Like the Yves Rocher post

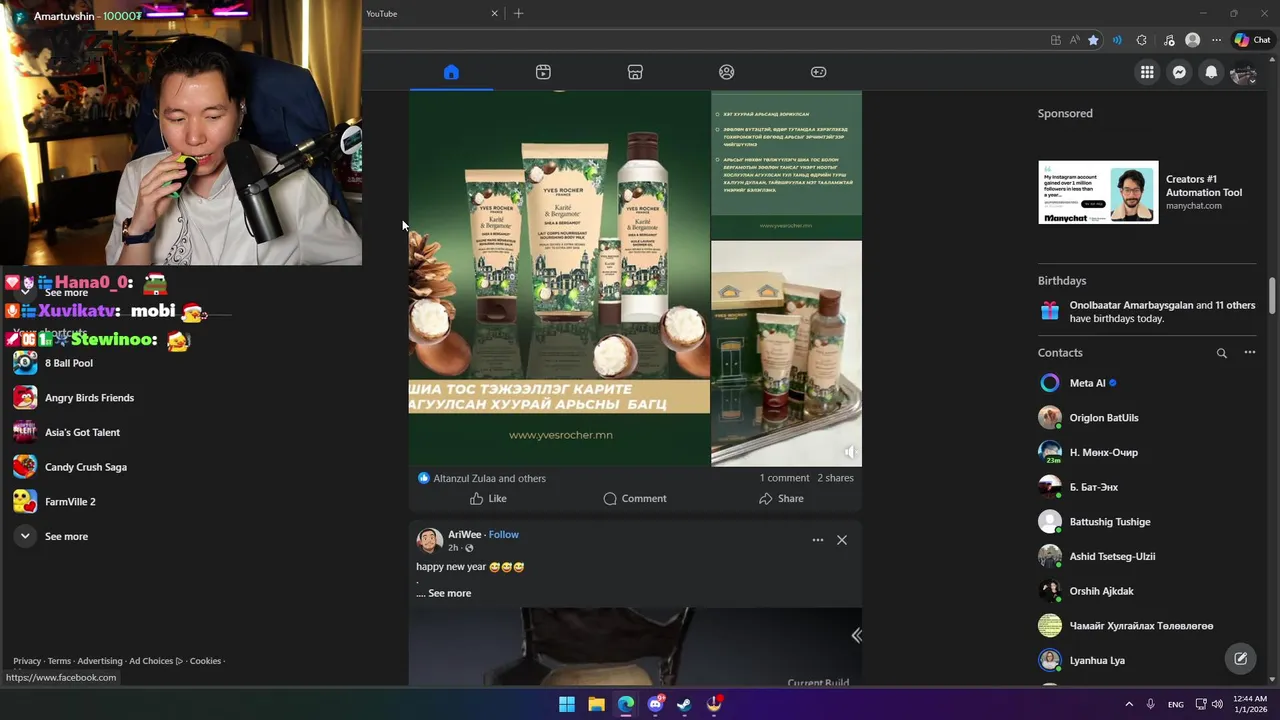pyautogui.click(x=488, y=498)
